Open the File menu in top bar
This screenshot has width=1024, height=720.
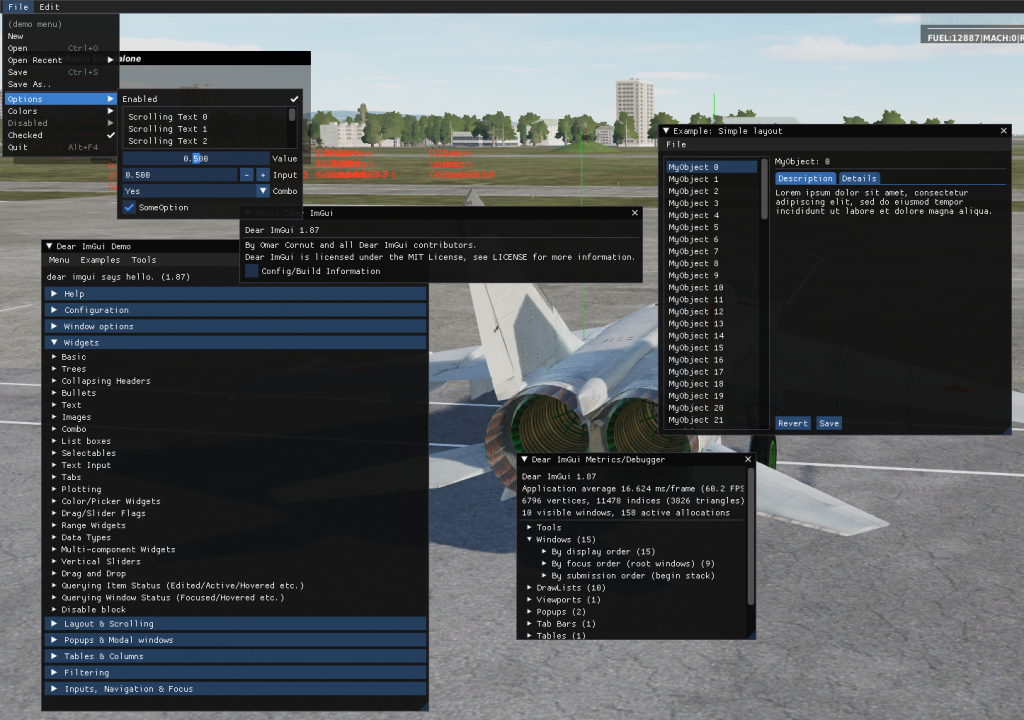point(18,7)
